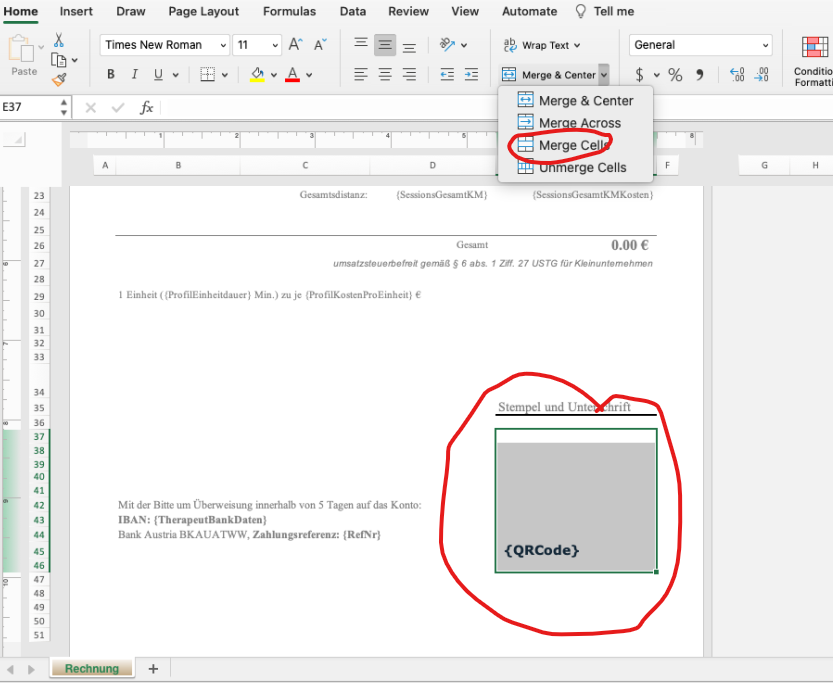Expand the fill color options arrow
833x683 pixels.
pos(274,75)
